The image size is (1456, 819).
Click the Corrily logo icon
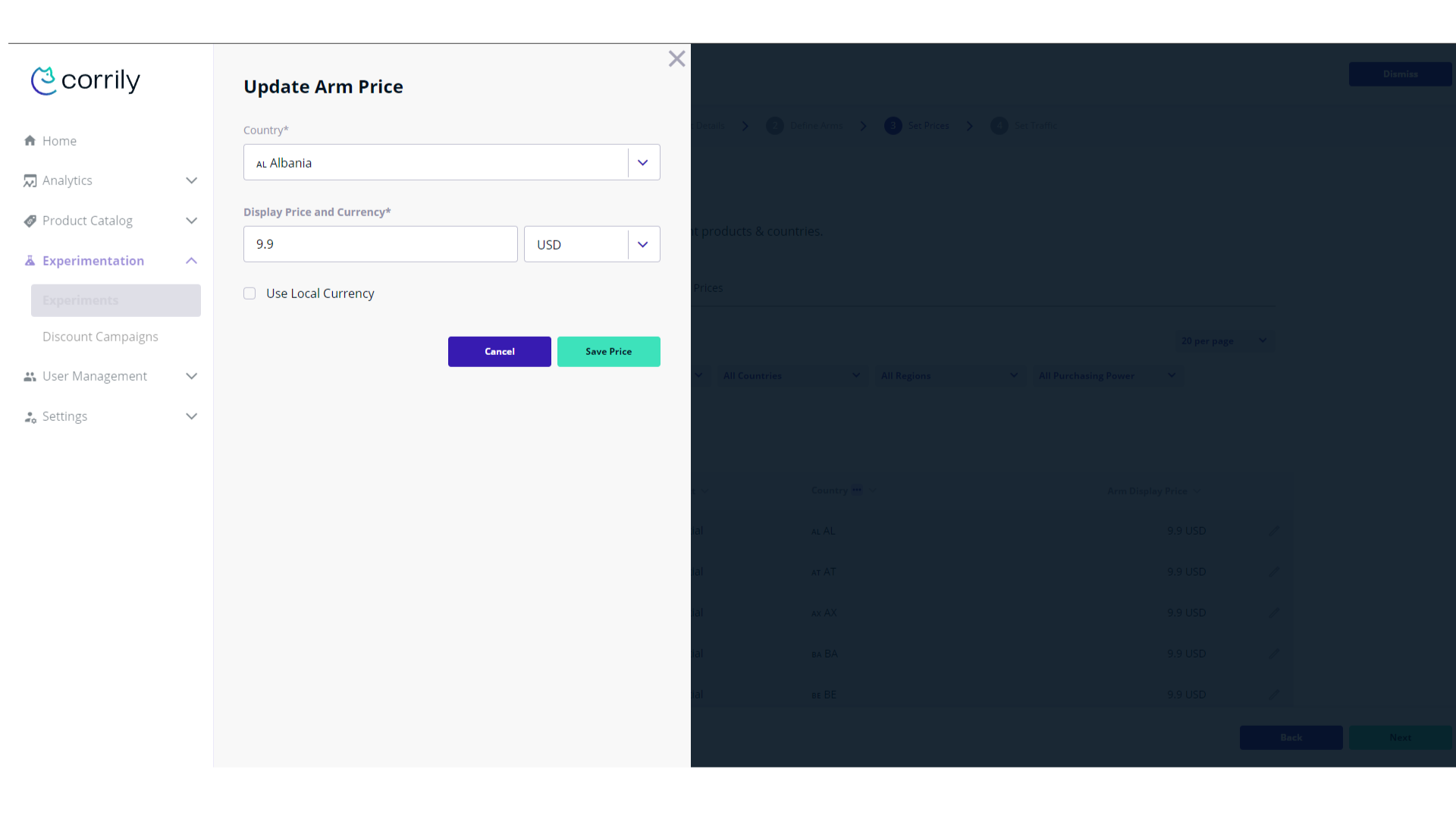tap(43, 80)
